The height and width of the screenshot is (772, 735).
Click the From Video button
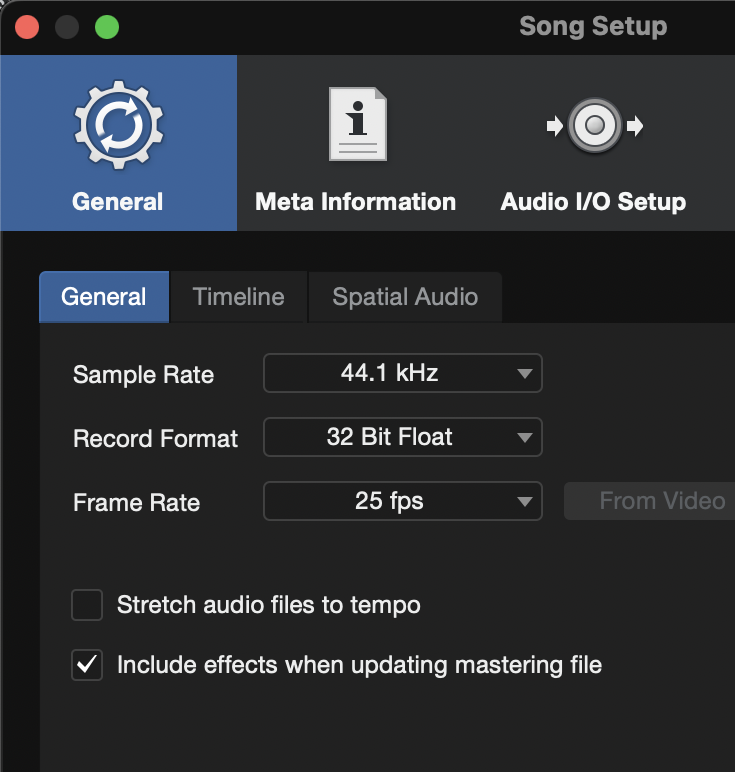pos(650,501)
